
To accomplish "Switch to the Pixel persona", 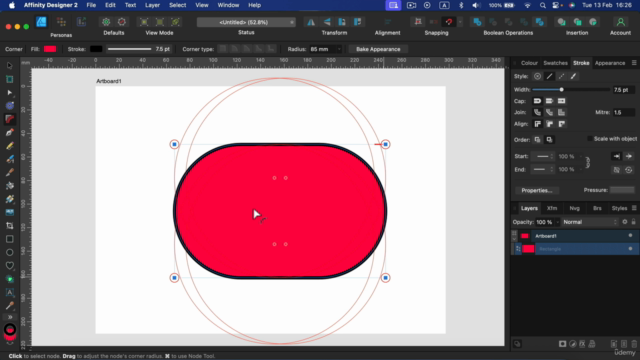I will pos(61,22).
